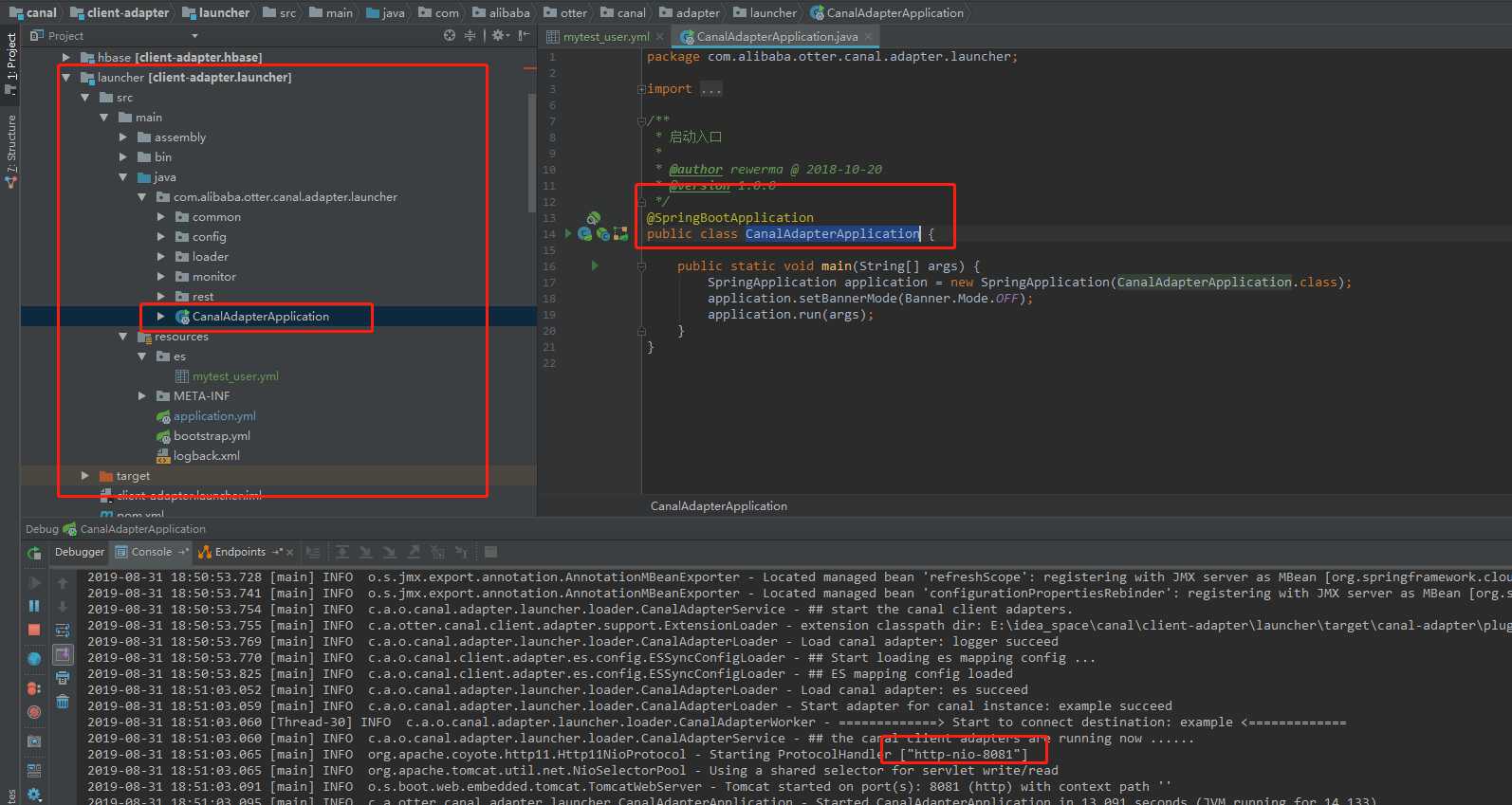Screen dimensions: 1512x805
Task: Expand the target folder
Action: click(85, 475)
